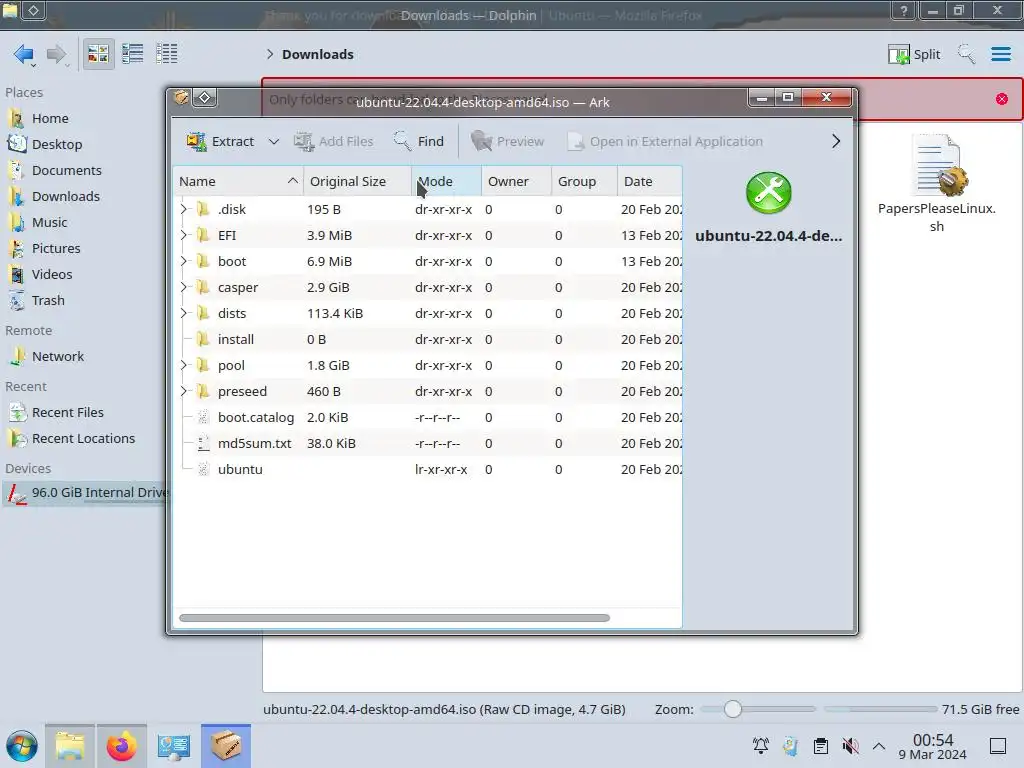Screen dimensions: 1024x768
Task: Select 96.0 GiB Internal Drive
Action: click(x=86, y=493)
